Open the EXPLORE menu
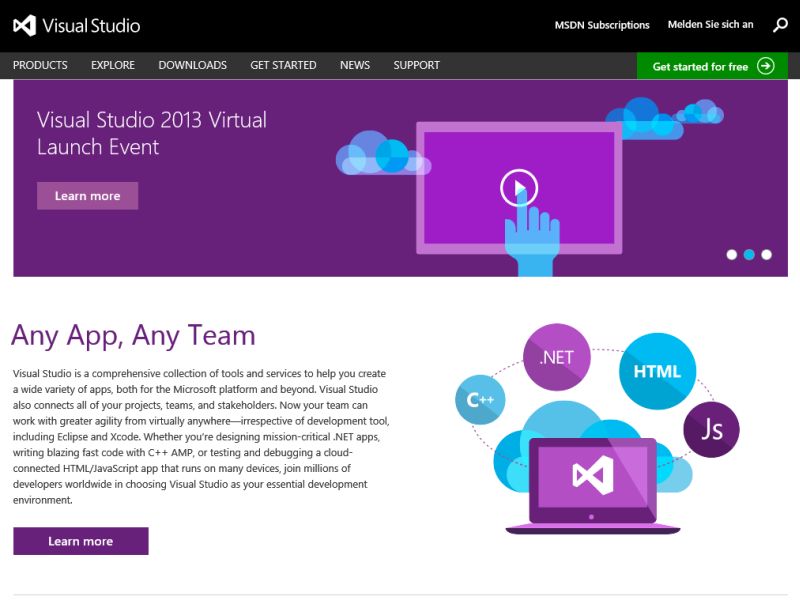 (113, 65)
